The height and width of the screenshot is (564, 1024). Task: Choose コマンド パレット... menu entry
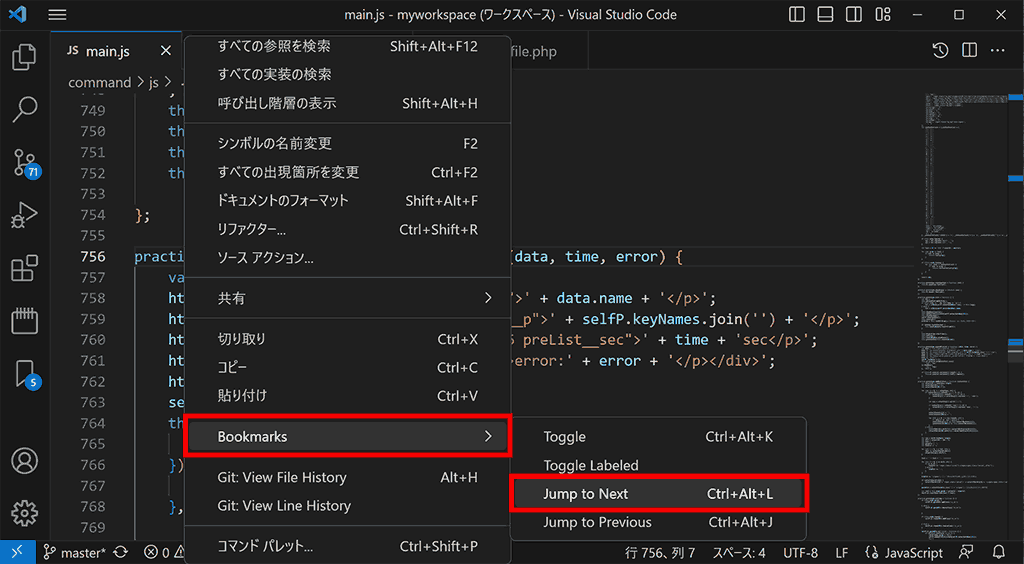[347, 546]
